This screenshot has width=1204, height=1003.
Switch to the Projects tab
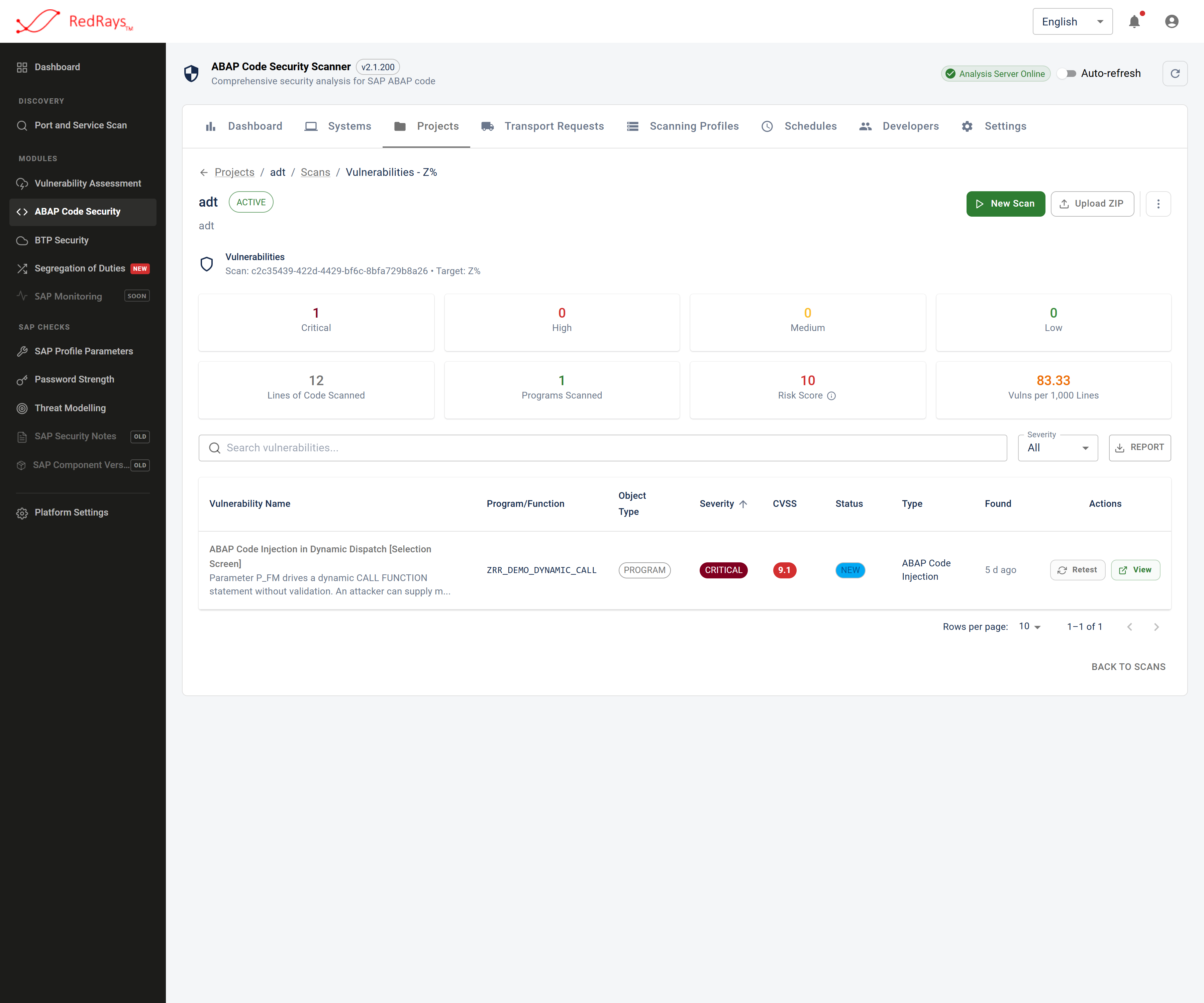[426, 126]
